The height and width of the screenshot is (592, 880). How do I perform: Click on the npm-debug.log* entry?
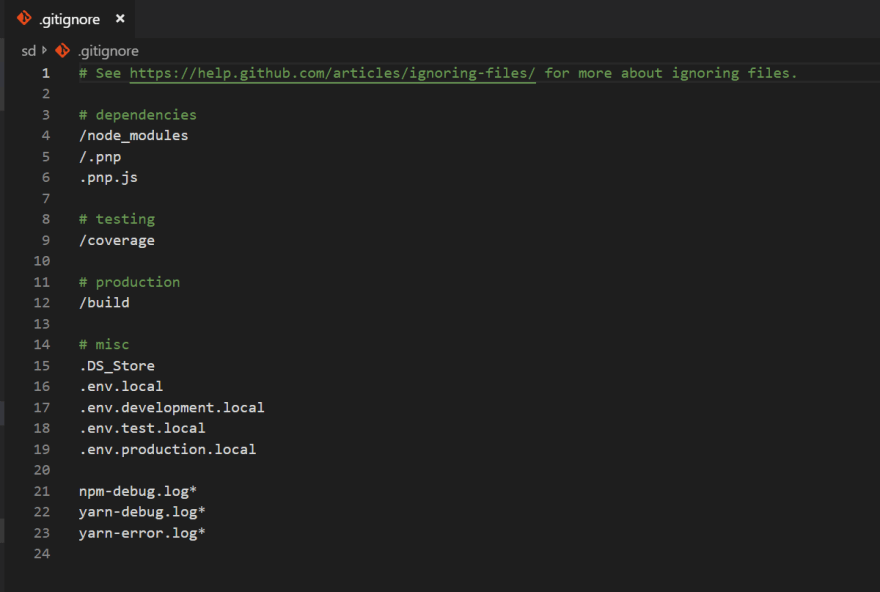pos(138,491)
